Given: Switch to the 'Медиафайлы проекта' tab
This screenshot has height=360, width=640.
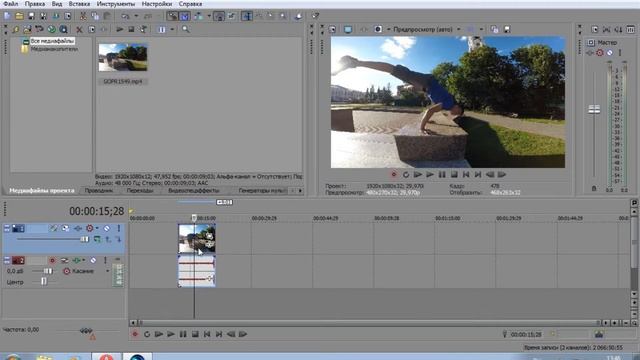Looking at the screenshot, I should pyautogui.click(x=42, y=191).
